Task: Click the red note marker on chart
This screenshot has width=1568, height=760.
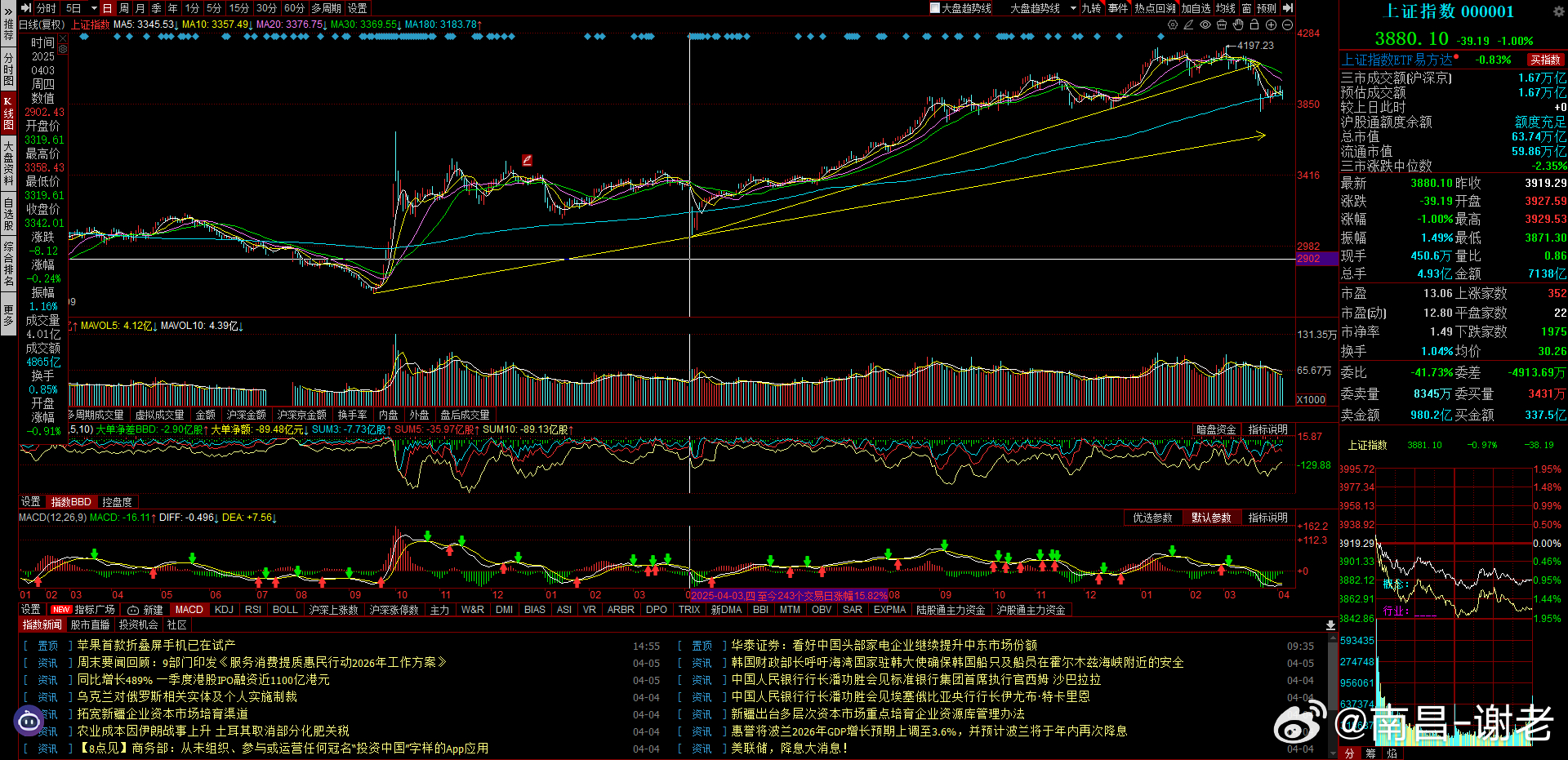Action: pyautogui.click(x=528, y=160)
